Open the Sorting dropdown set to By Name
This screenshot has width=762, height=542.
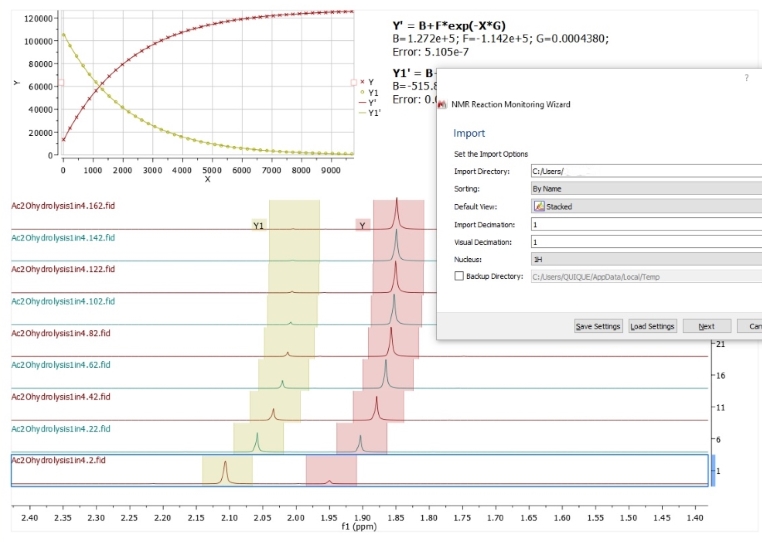645,188
